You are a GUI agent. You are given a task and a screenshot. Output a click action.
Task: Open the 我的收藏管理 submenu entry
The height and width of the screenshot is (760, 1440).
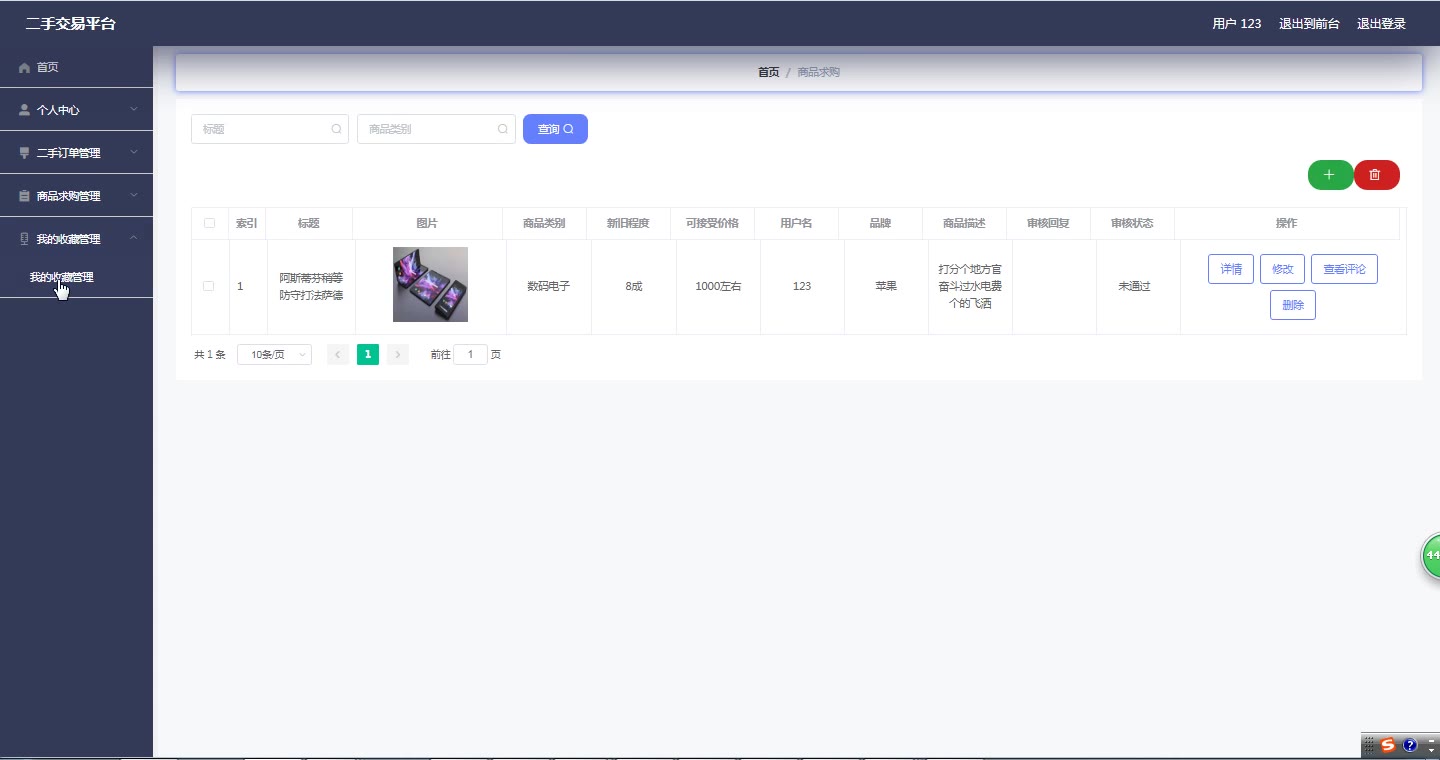pos(76,278)
